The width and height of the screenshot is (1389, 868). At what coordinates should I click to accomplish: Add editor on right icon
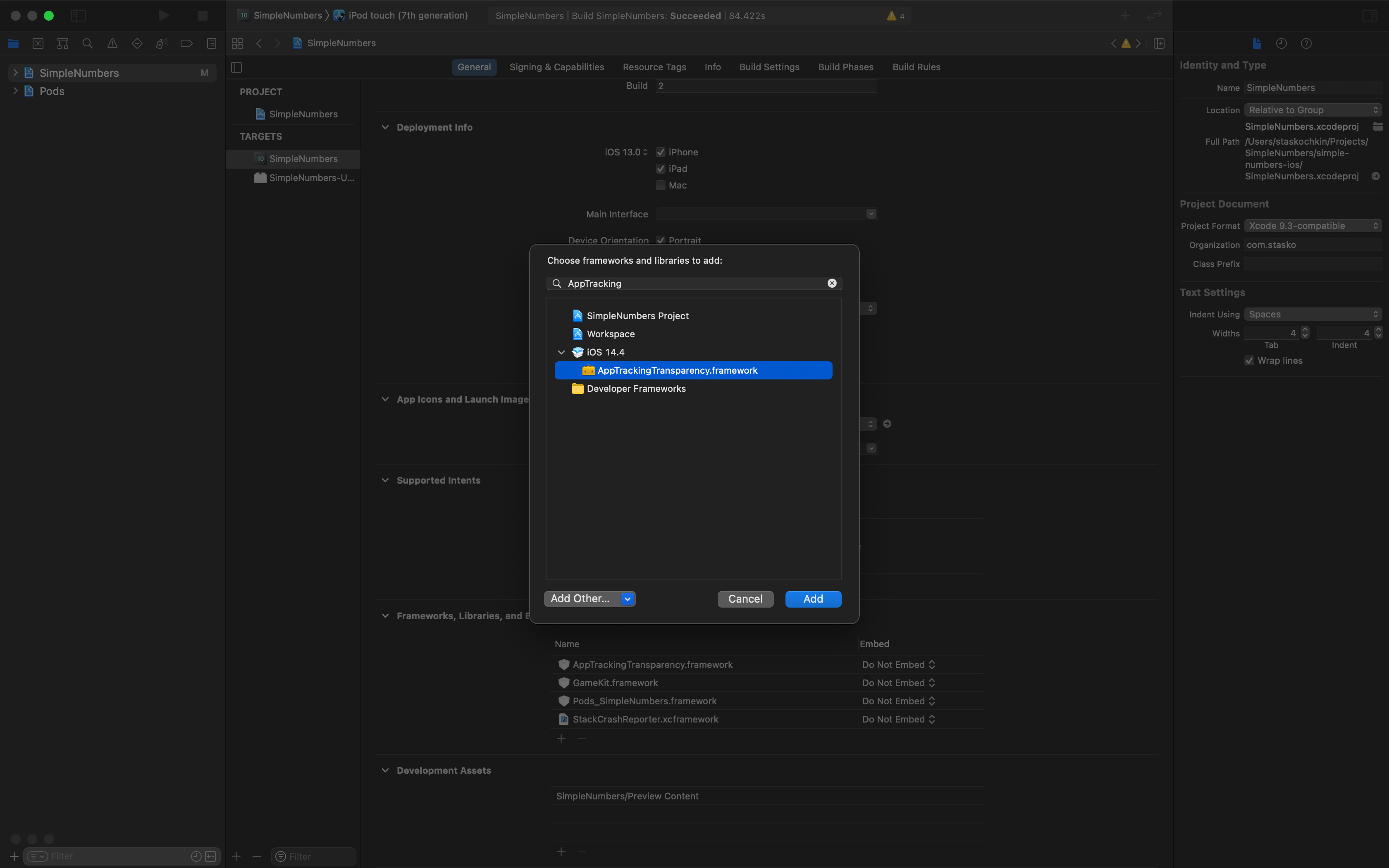(1159, 44)
